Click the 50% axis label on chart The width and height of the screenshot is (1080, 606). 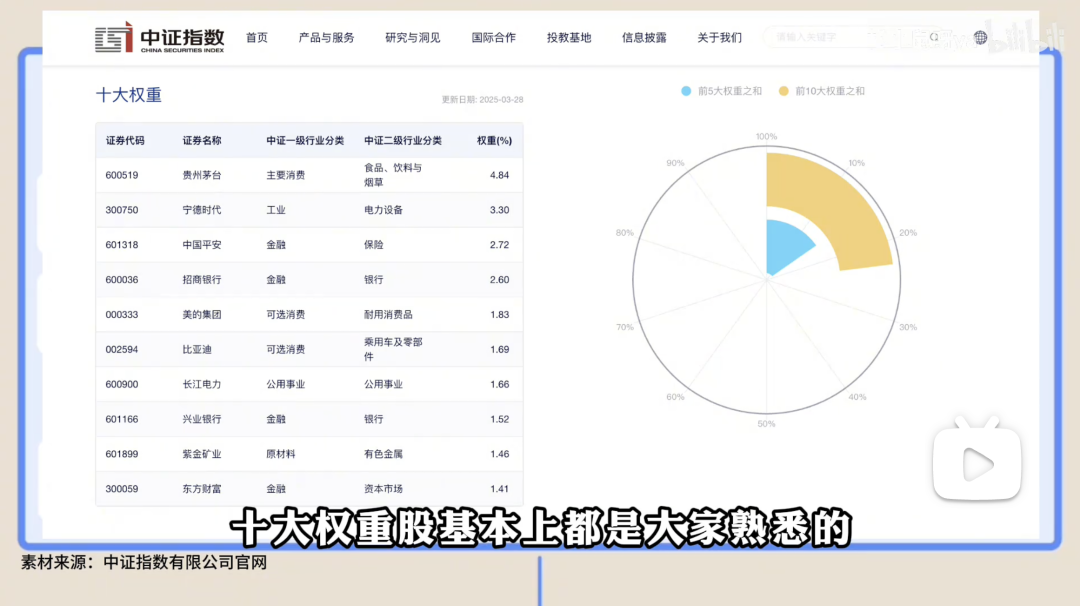pos(766,424)
